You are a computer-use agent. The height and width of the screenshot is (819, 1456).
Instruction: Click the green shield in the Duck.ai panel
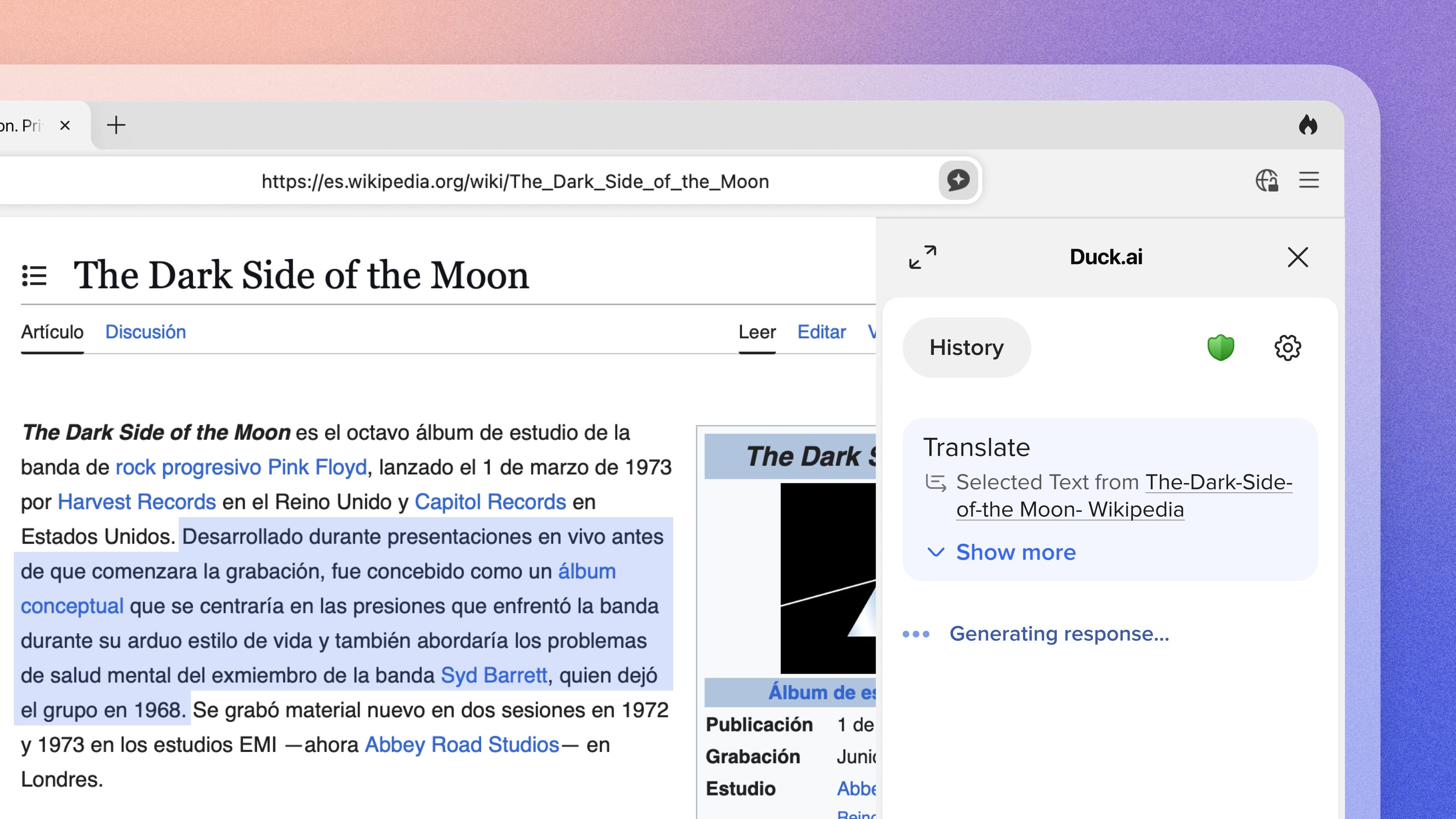1220,347
